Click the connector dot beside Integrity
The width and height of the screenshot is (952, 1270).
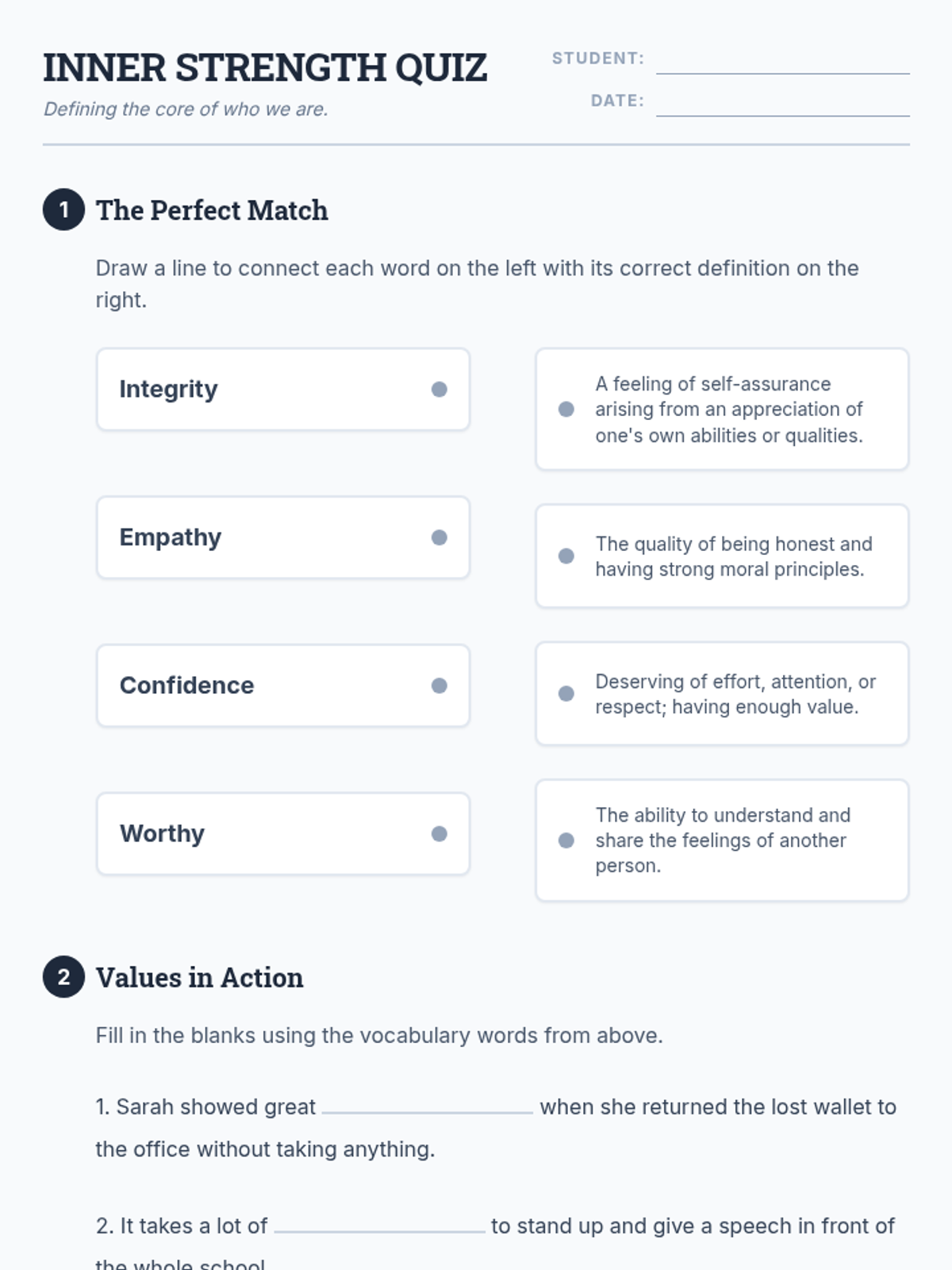pyautogui.click(x=439, y=389)
